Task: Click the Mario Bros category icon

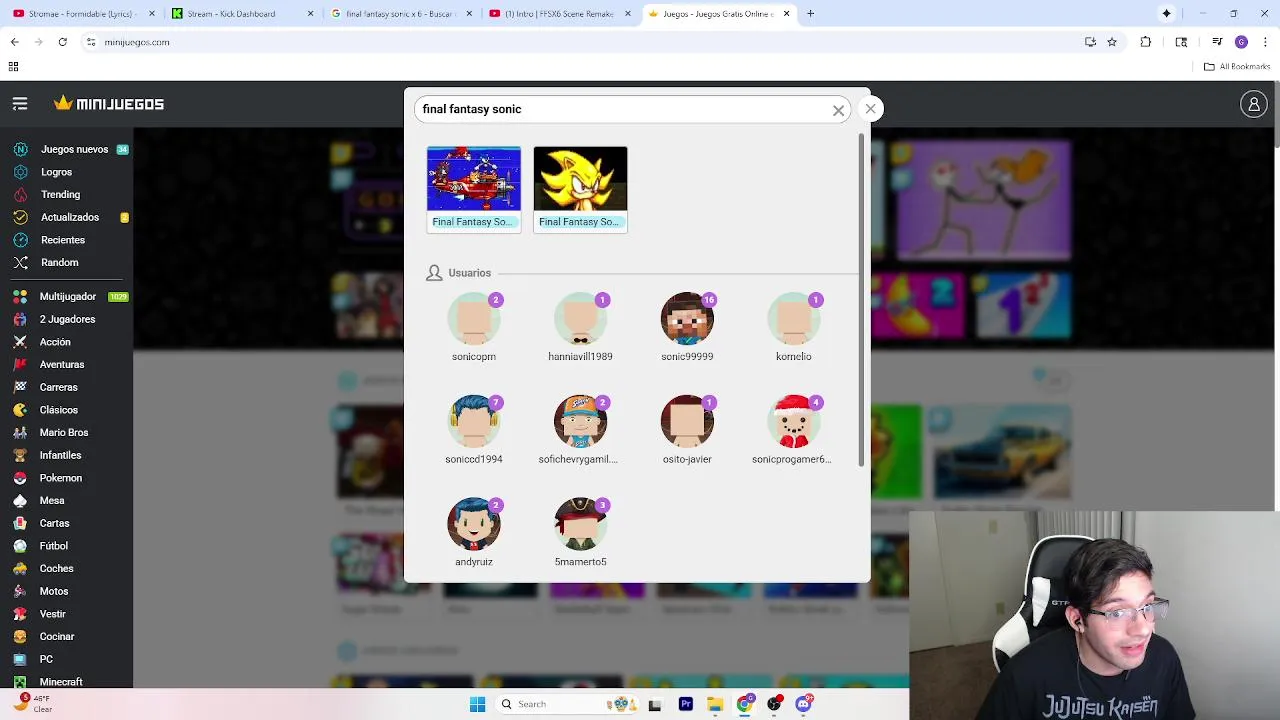Action: pyautogui.click(x=20, y=432)
